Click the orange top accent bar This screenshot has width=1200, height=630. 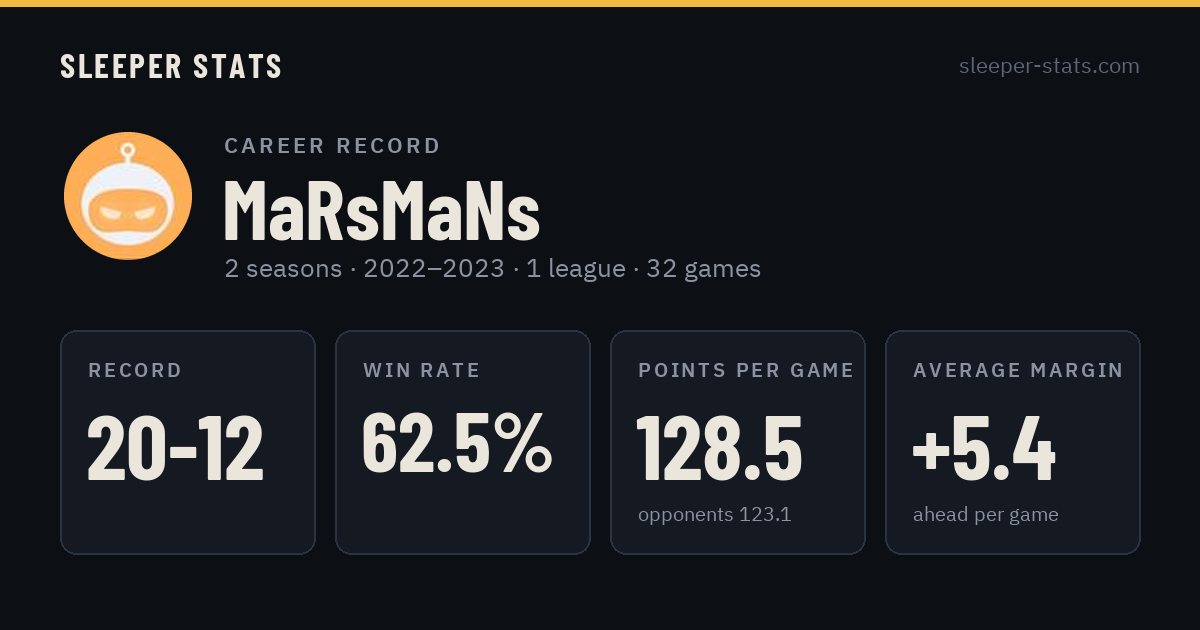600,3
